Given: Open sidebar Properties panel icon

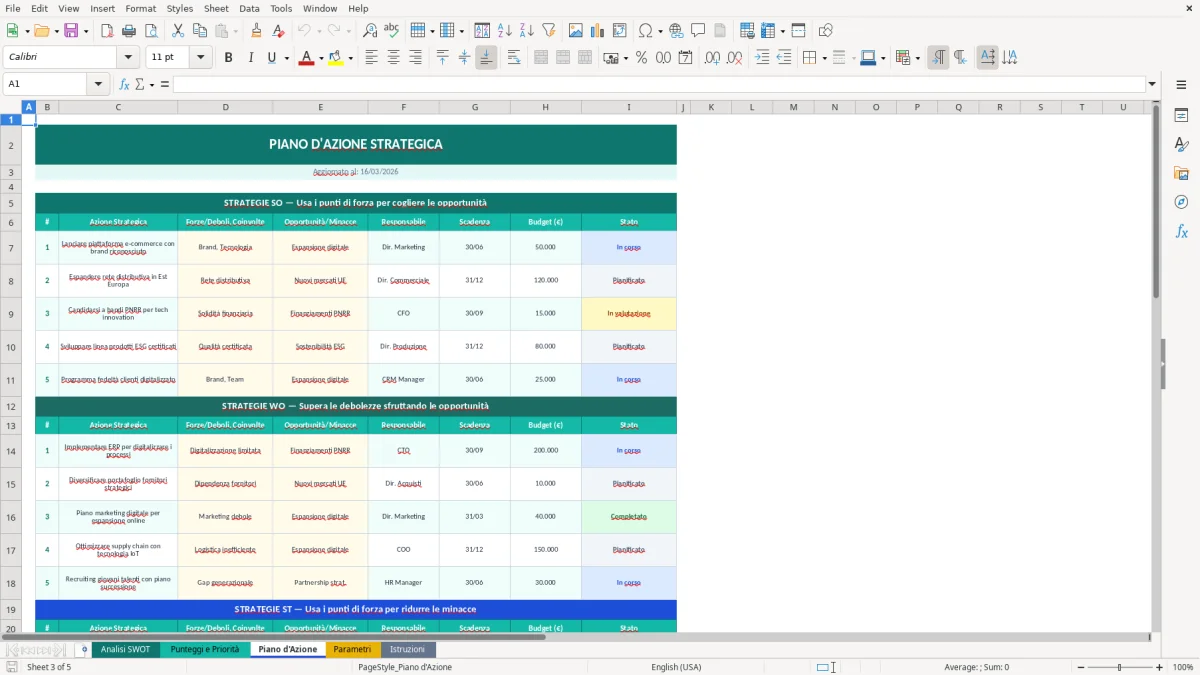Looking at the screenshot, I should (1181, 116).
